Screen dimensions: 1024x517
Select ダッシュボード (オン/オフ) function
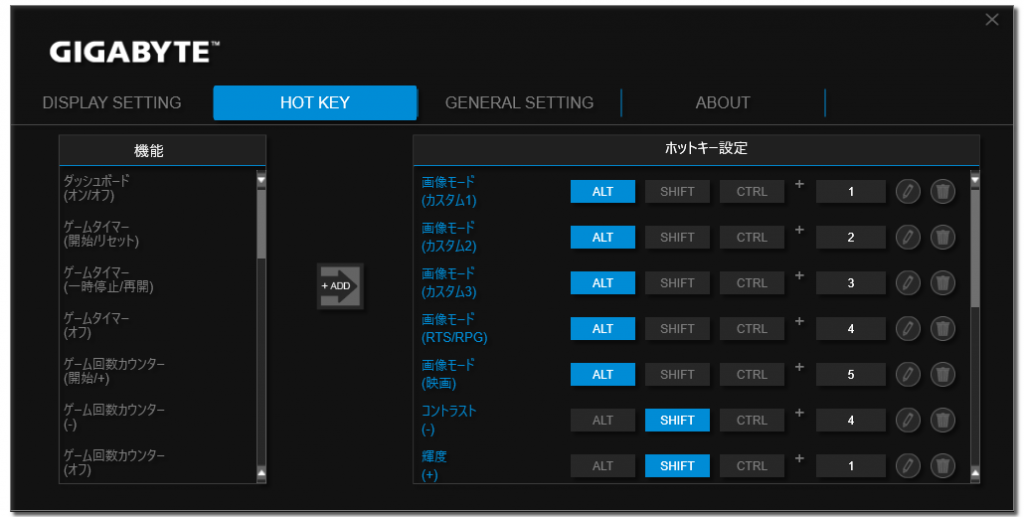coord(97,188)
